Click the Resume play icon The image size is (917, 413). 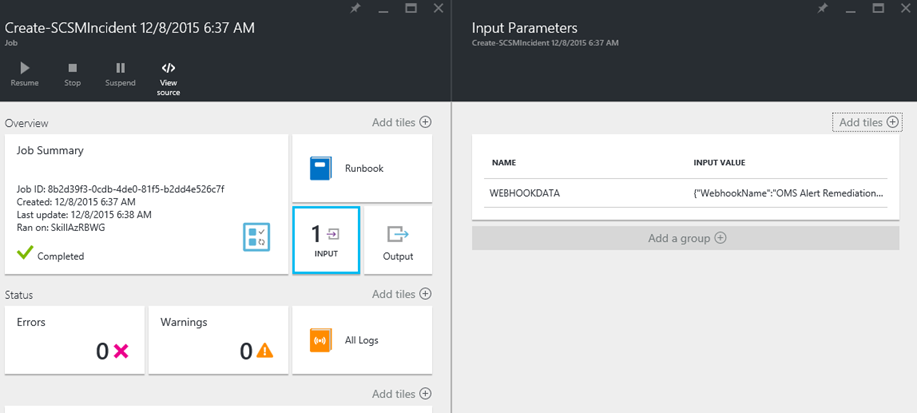(24, 68)
